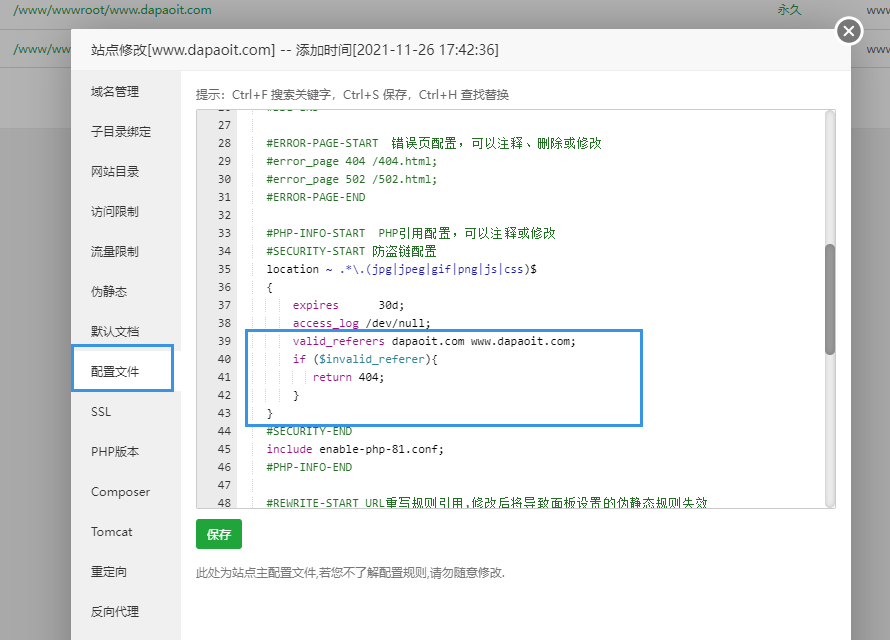The height and width of the screenshot is (640, 890).
Task: Open the 访问限制 tab
Action: pyautogui.click(x=115, y=212)
